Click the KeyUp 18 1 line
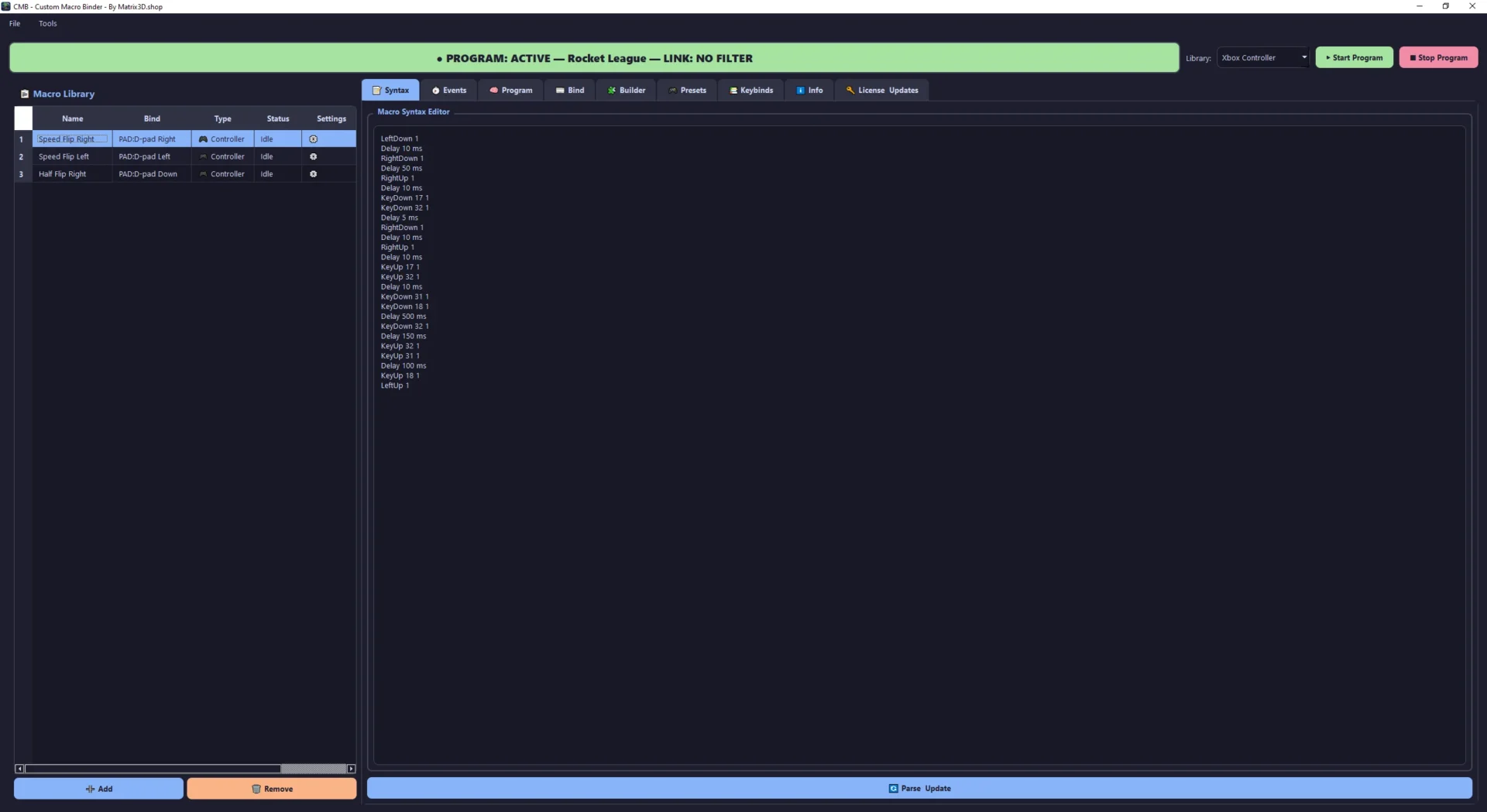Screen dimensions: 1487x812 click(400, 375)
